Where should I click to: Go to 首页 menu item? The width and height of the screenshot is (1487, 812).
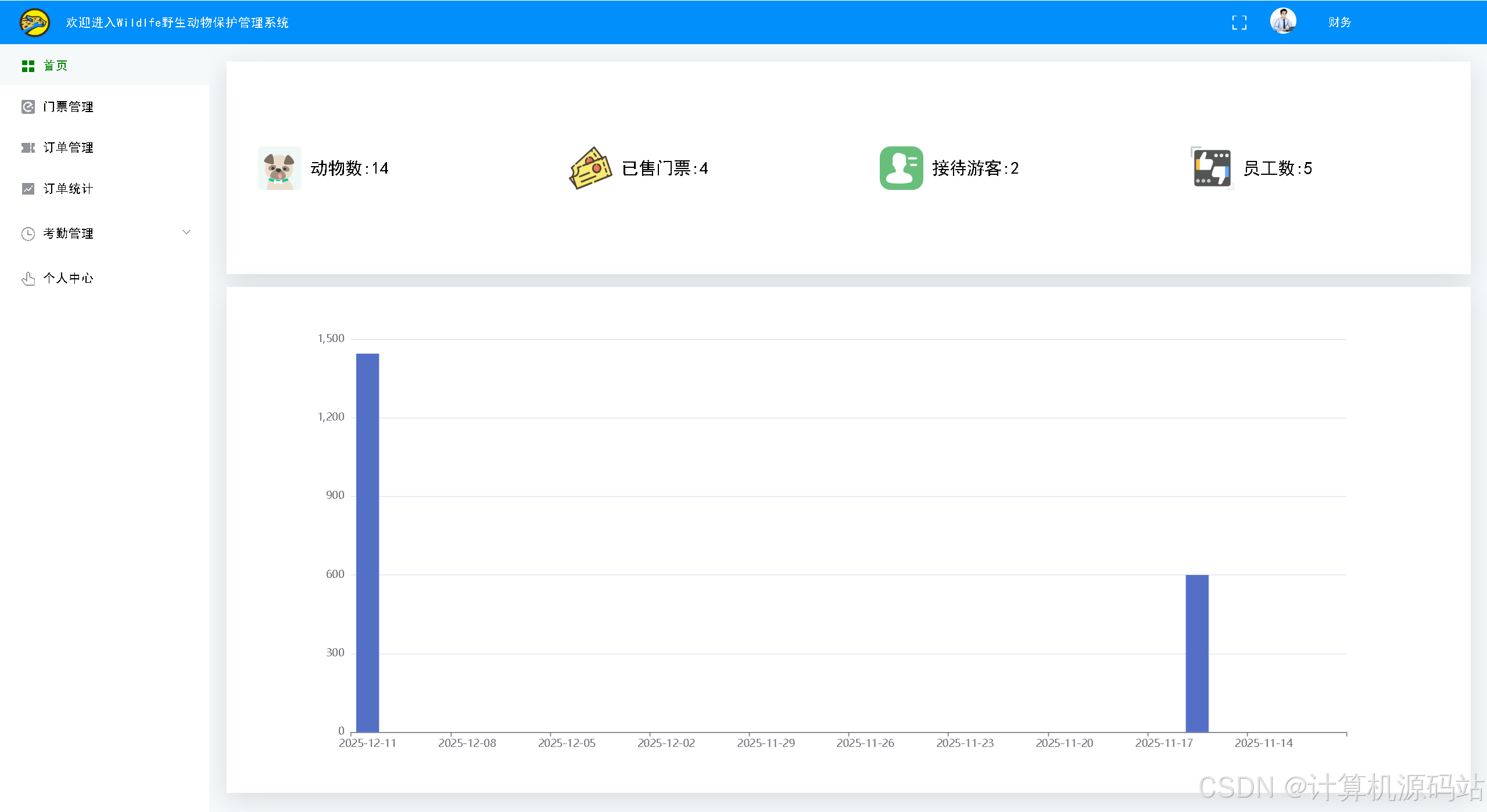[x=105, y=66]
